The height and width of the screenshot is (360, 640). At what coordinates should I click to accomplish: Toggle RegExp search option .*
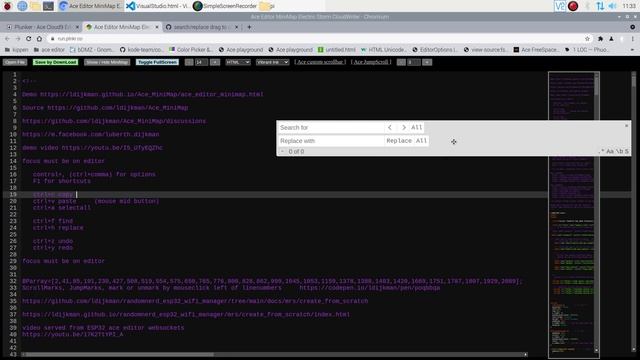601,151
